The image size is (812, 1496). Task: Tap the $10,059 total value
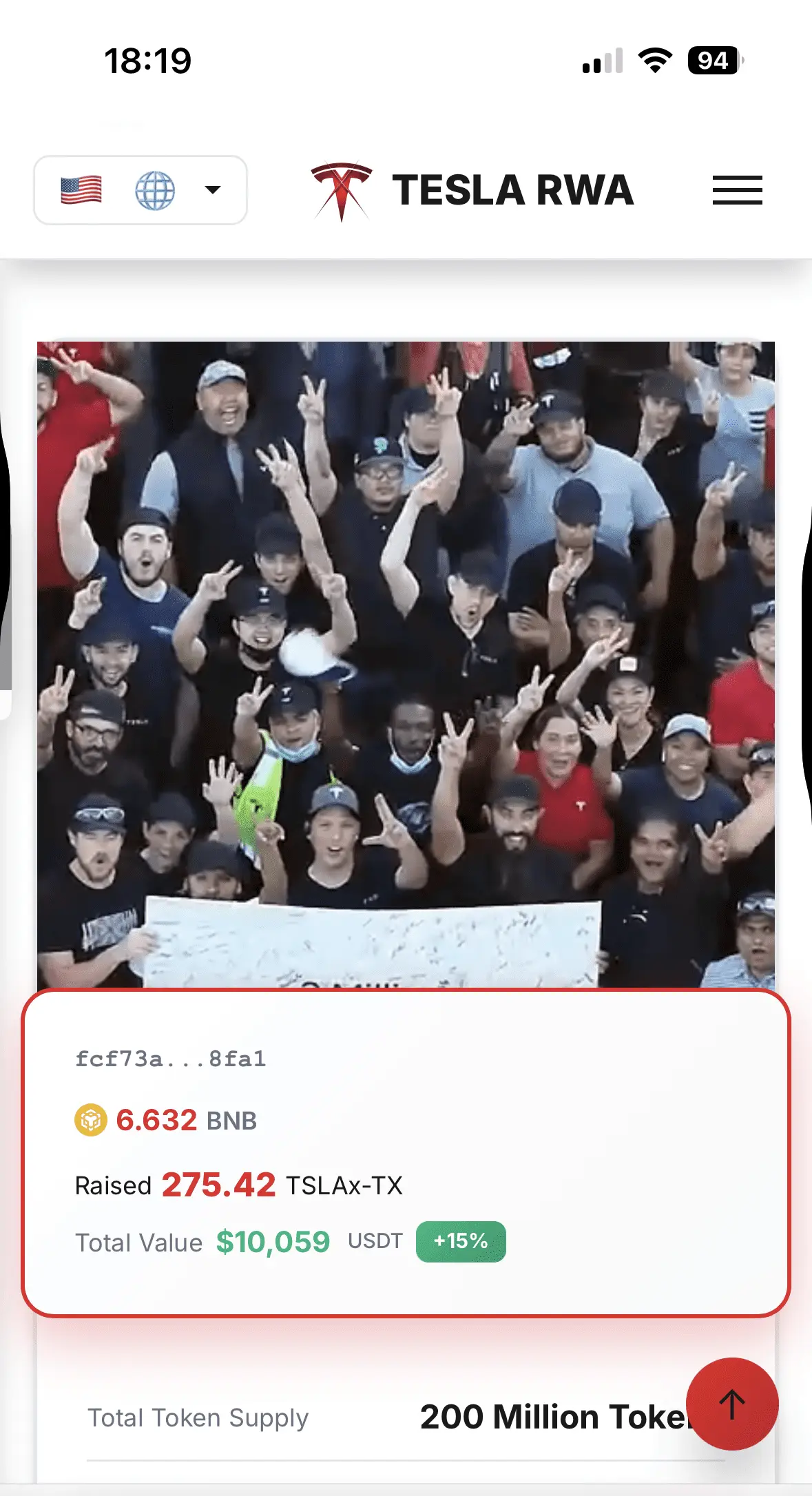click(273, 1243)
